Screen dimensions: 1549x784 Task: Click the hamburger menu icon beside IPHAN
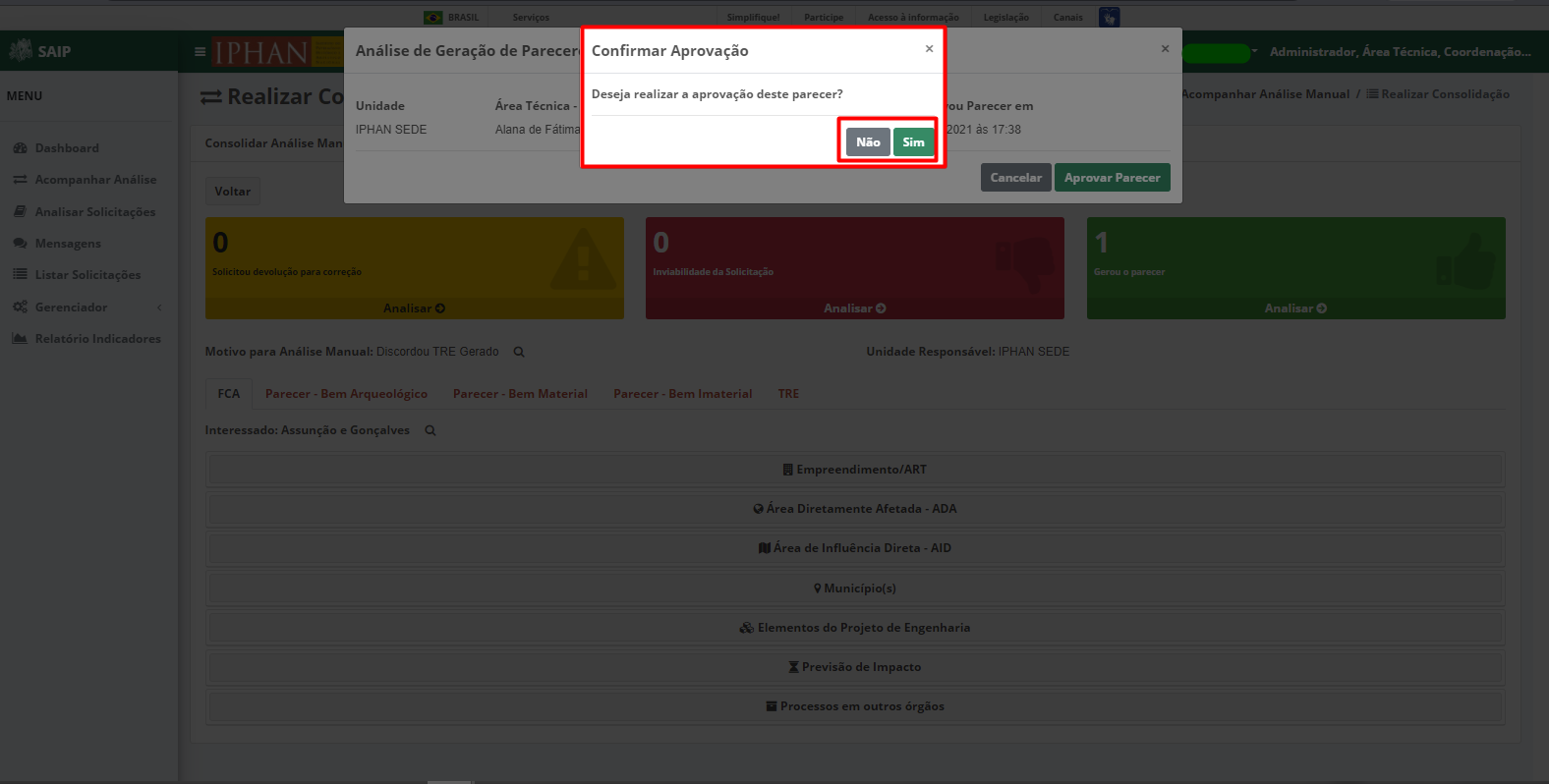tap(200, 52)
